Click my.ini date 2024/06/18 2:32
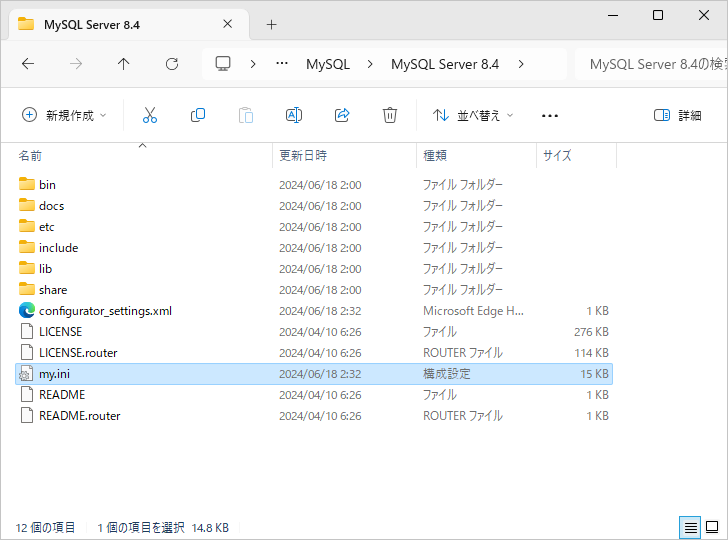728x540 pixels. pyautogui.click(x=320, y=374)
